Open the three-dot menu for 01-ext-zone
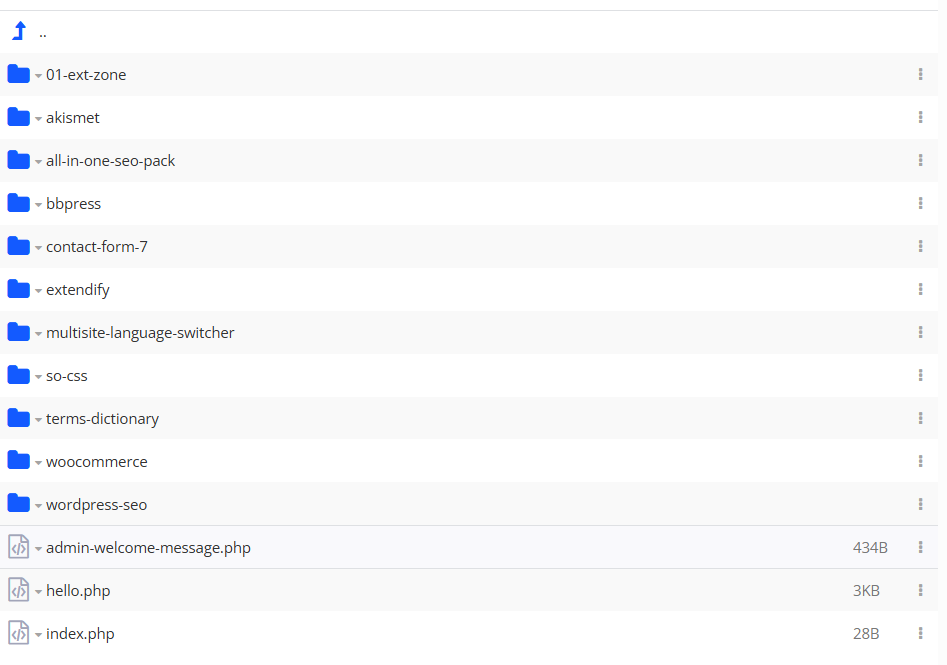This screenshot has height=665, width=947. click(x=920, y=74)
